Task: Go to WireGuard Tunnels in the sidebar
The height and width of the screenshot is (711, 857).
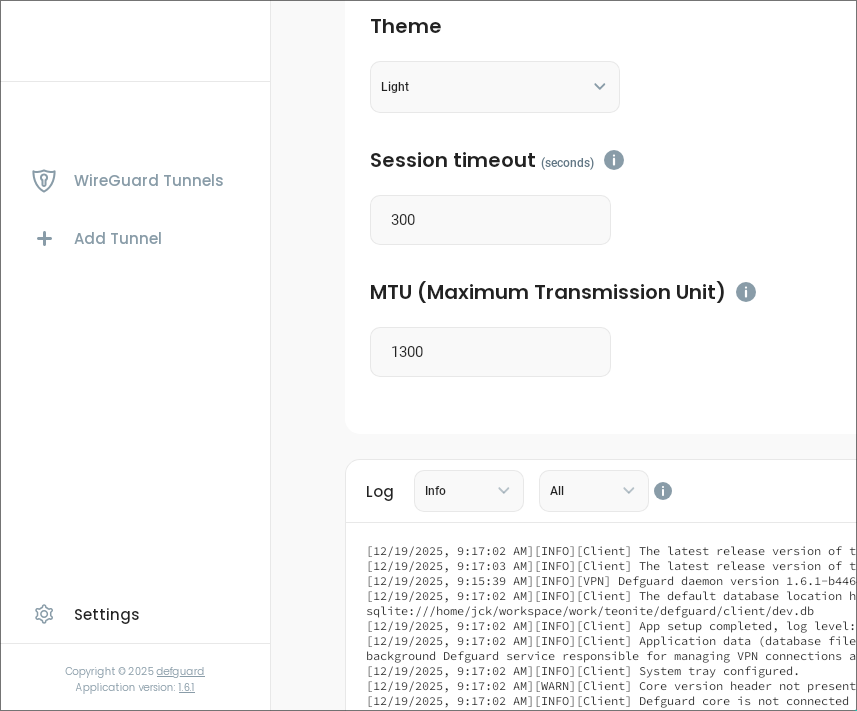Action: (x=148, y=181)
